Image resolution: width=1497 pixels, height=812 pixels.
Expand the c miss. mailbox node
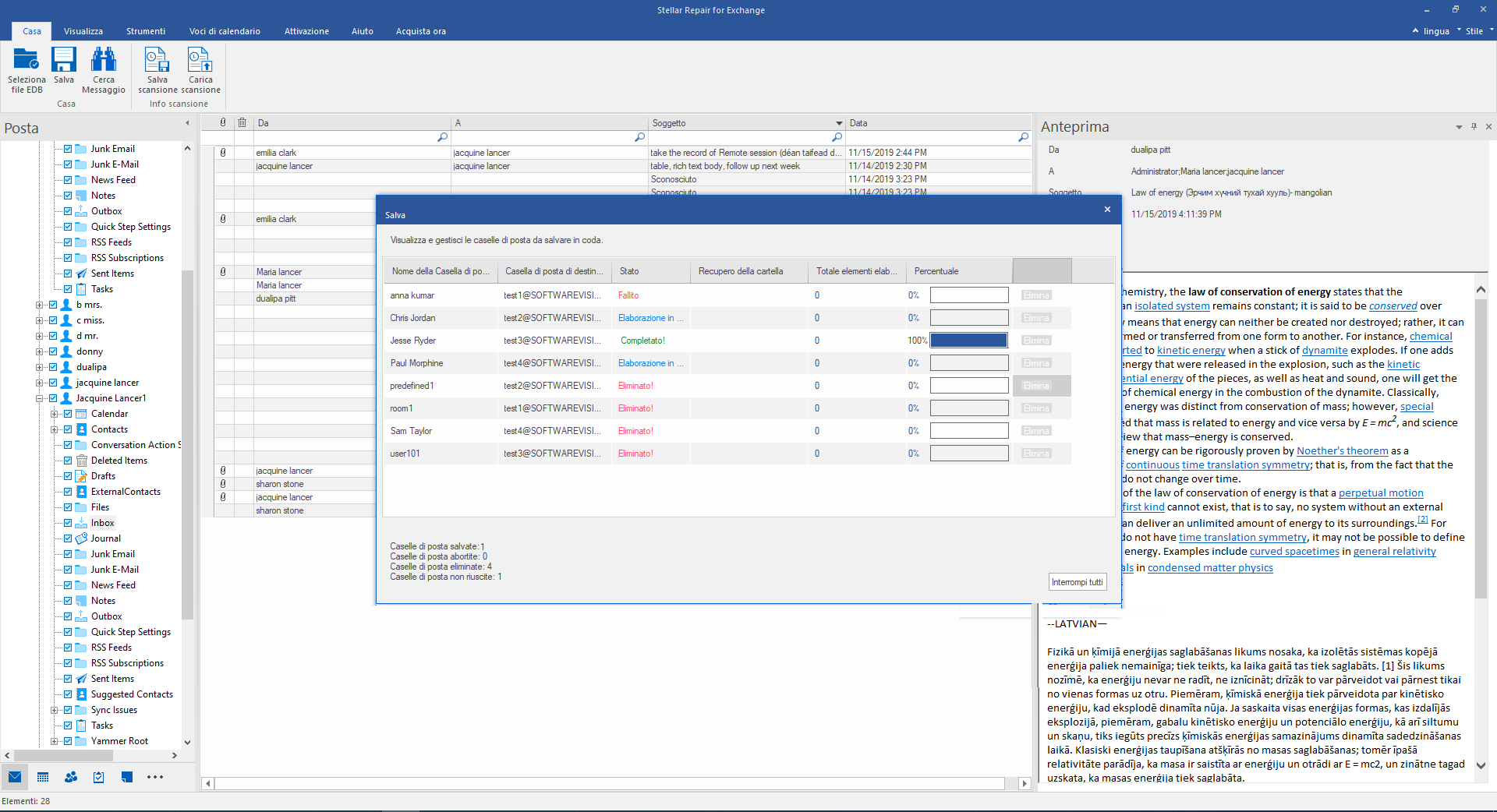tap(39, 320)
